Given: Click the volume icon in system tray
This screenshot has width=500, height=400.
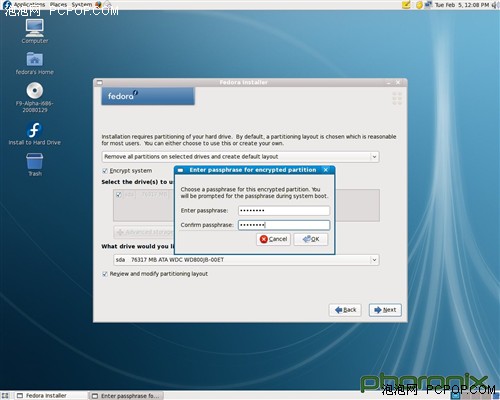Looking at the screenshot, I should [494, 5].
